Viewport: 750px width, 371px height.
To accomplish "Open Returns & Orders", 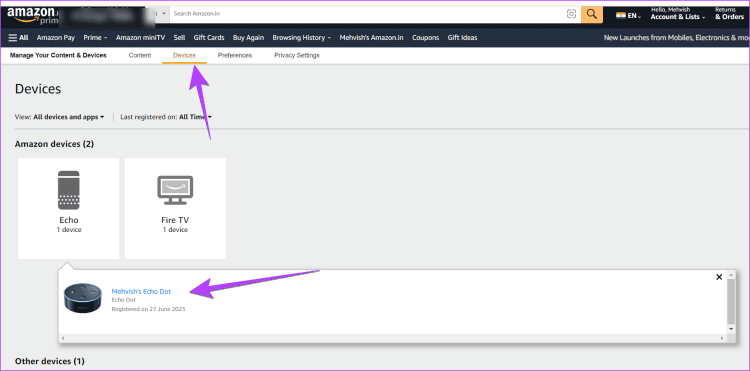I will 729,14.
